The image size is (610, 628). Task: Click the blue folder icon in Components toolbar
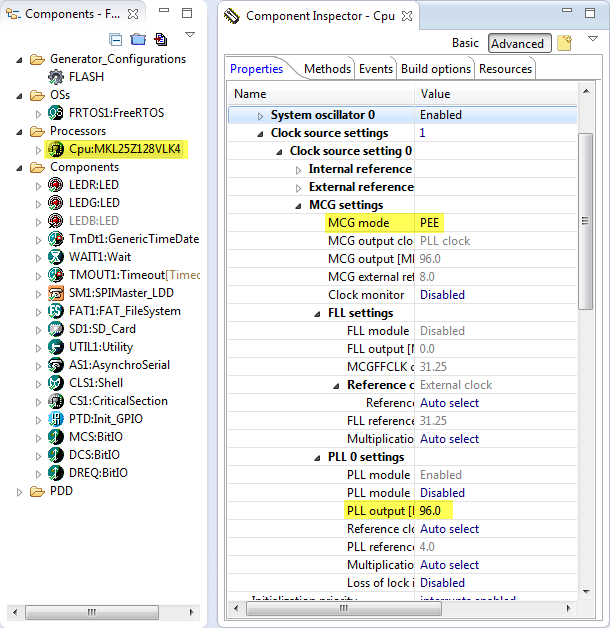[138, 40]
